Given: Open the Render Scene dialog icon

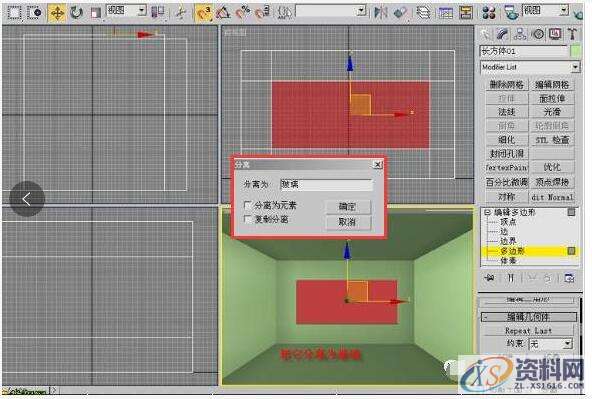Looking at the screenshot, I should [511, 13].
